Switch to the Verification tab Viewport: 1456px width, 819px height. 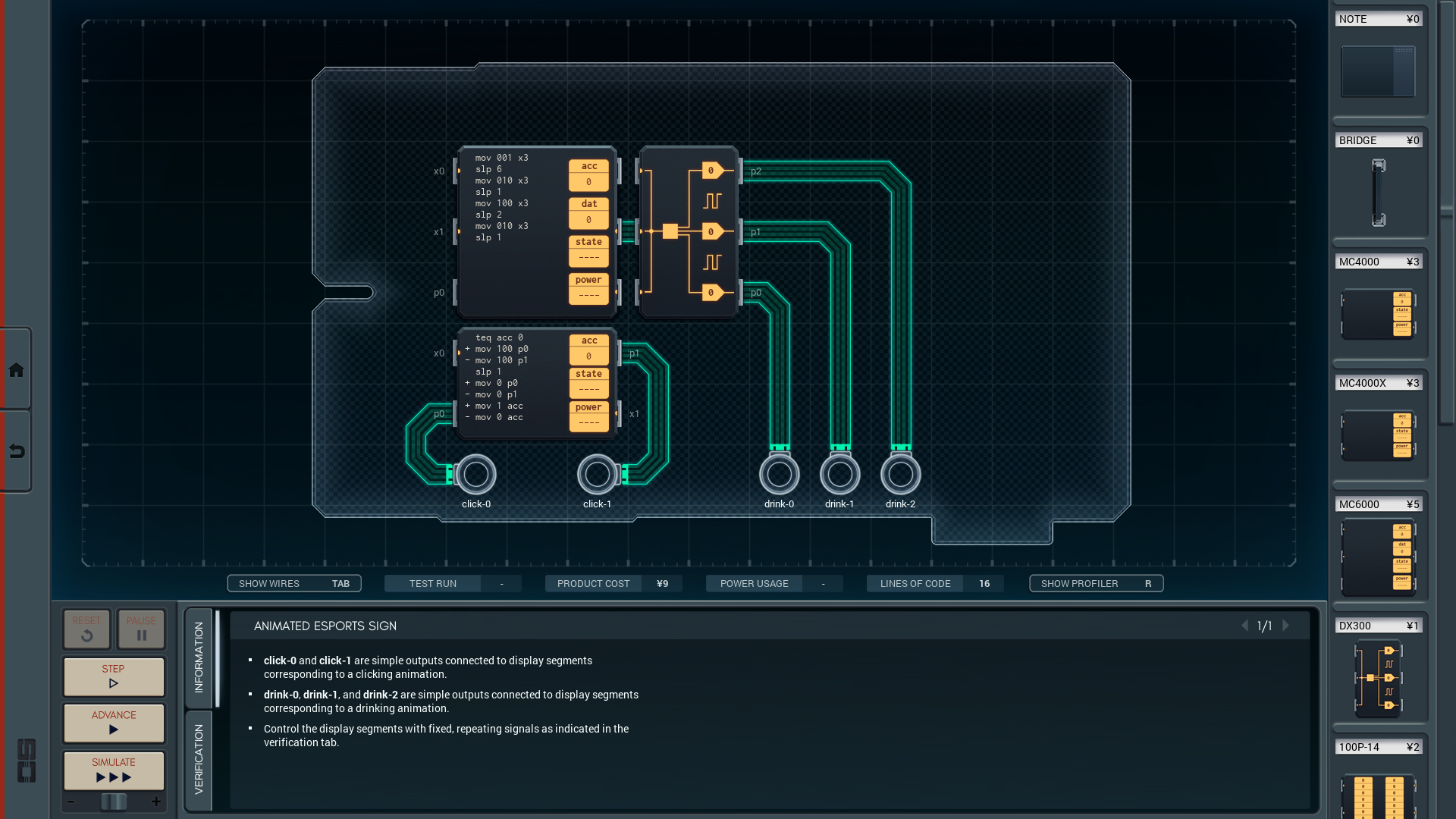coord(199,760)
